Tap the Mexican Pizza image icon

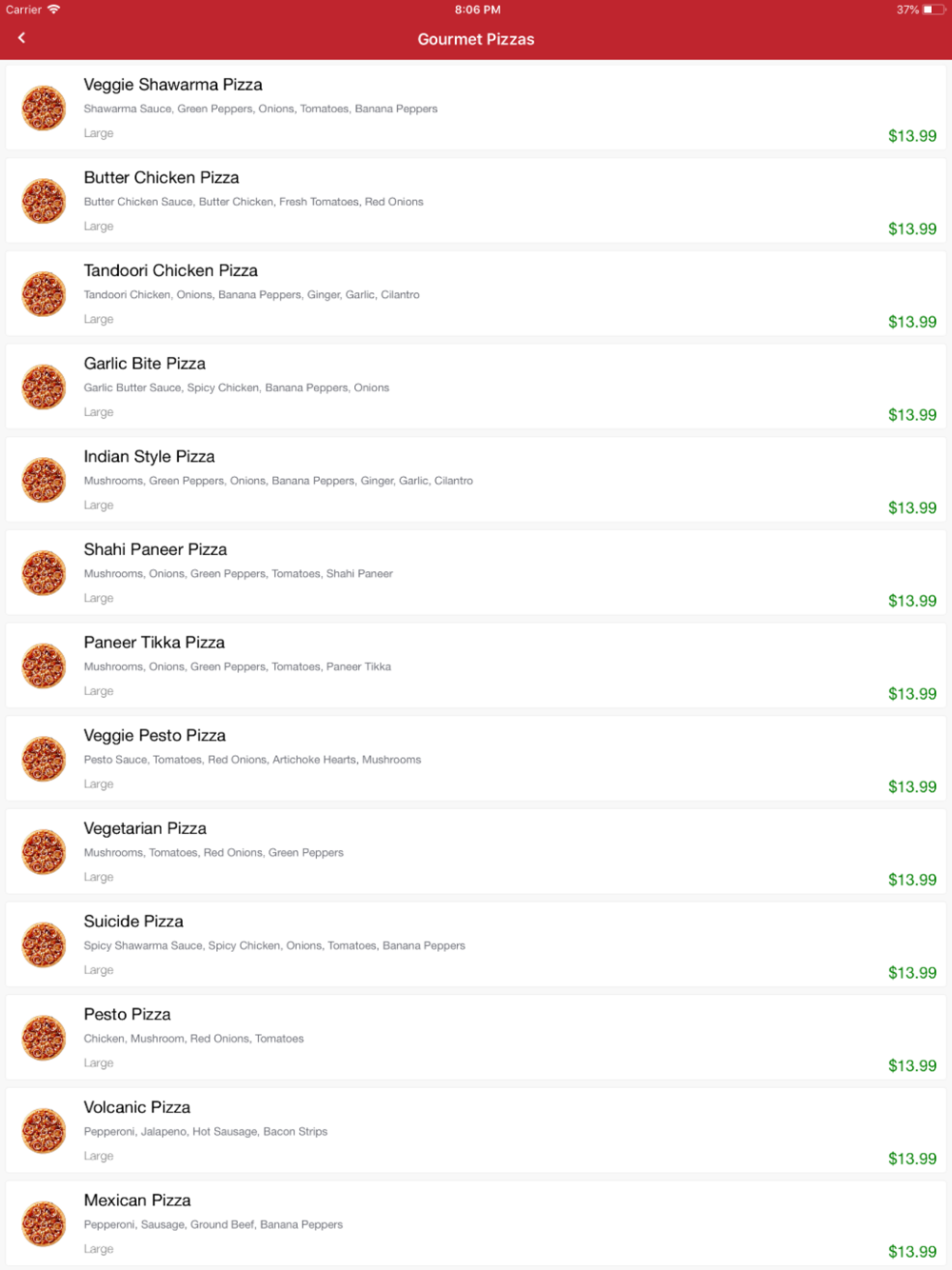(x=44, y=1224)
